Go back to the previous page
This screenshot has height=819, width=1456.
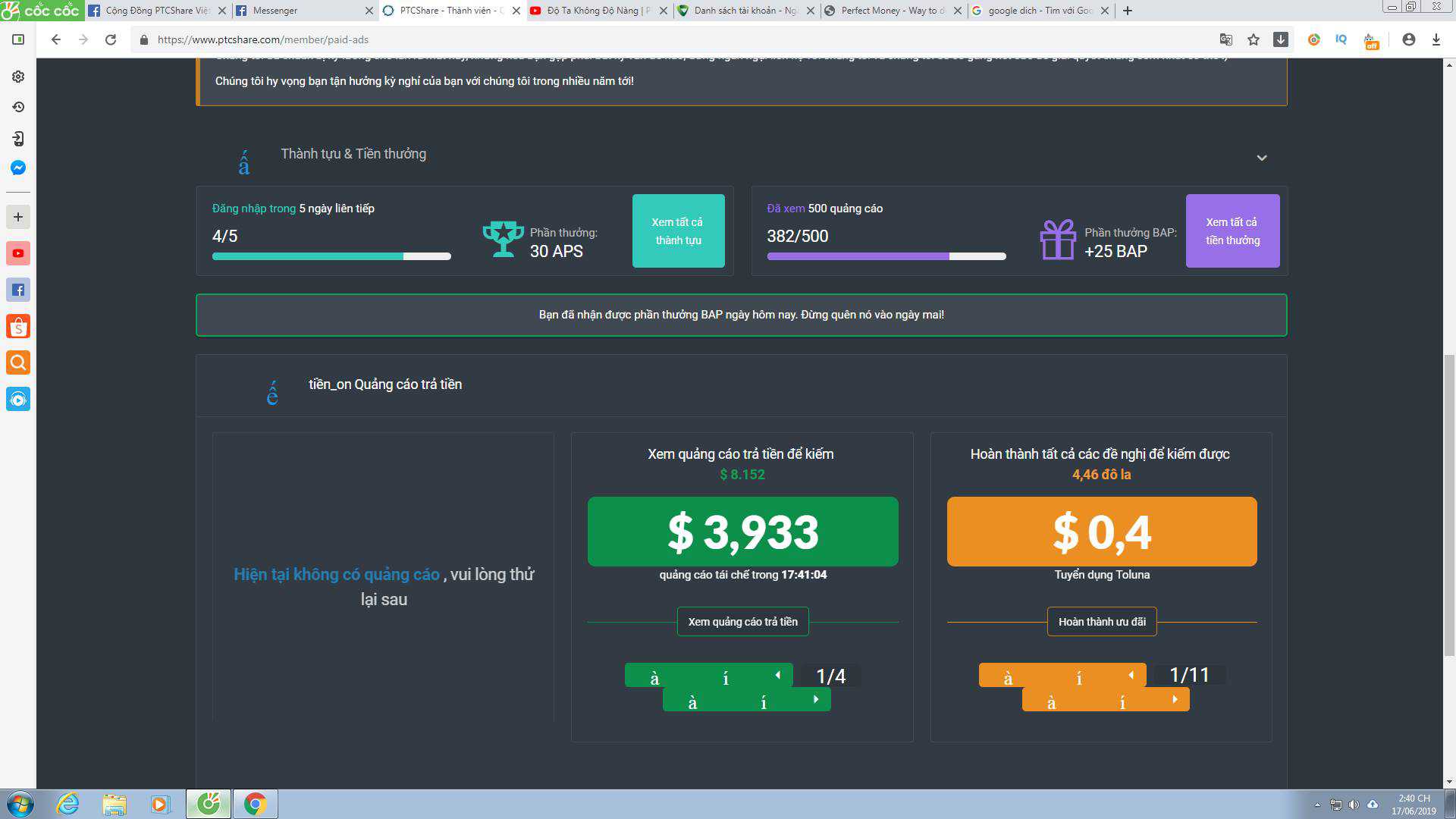point(55,39)
